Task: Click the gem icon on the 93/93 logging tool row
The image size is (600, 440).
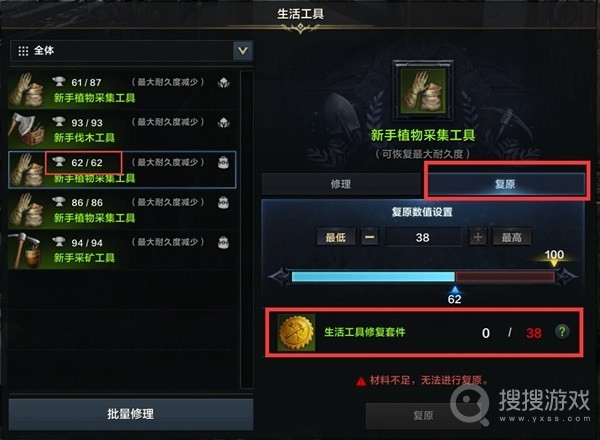Action: (x=223, y=122)
